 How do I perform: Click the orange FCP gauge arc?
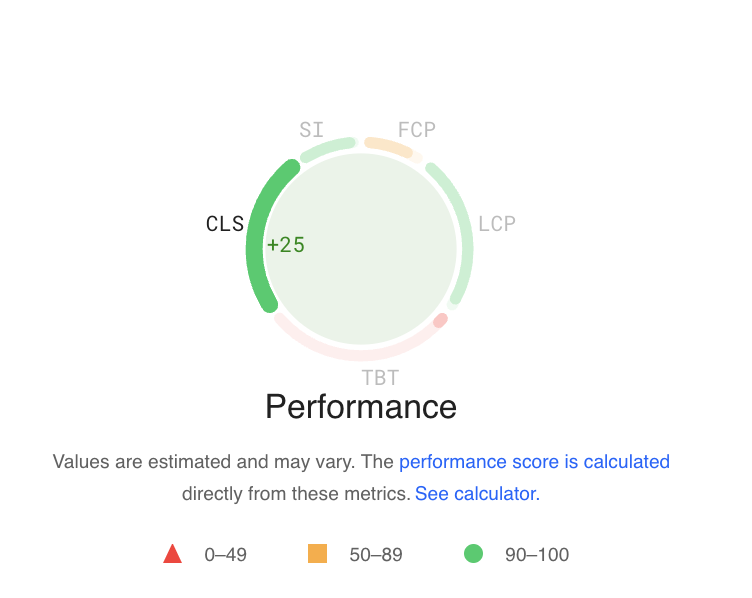pyautogui.click(x=389, y=147)
